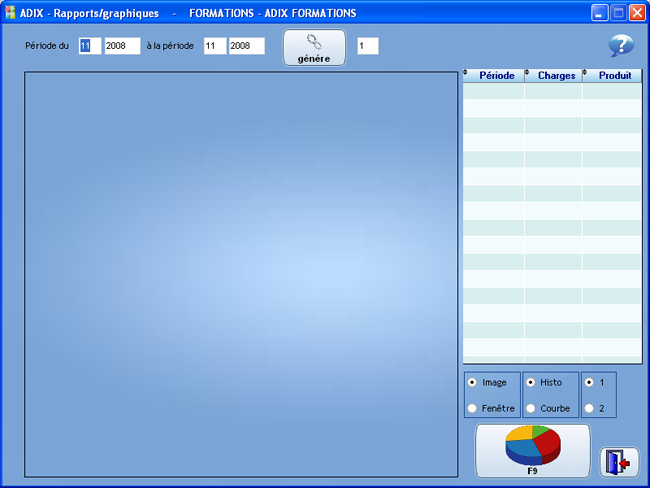Minimize the ADIX window
The width and height of the screenshot is (650, 488).
click(599, 13)
